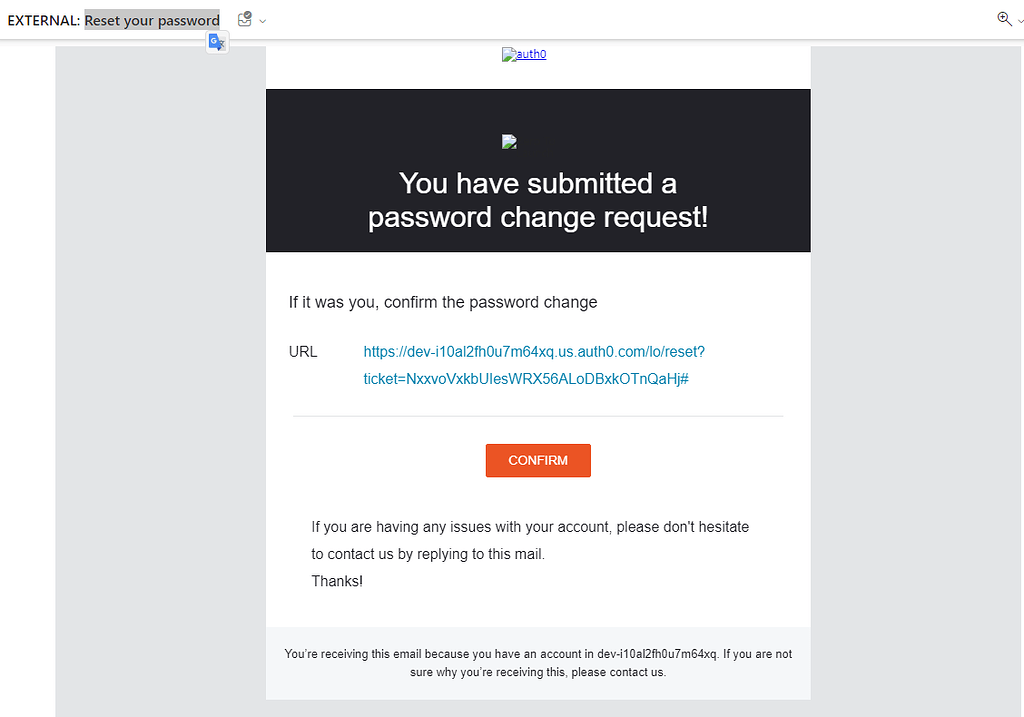The width and height of the screenshot is (1024, 717).
Task: Click the 'You have submitted a' heading line
Action: [537, 184]
